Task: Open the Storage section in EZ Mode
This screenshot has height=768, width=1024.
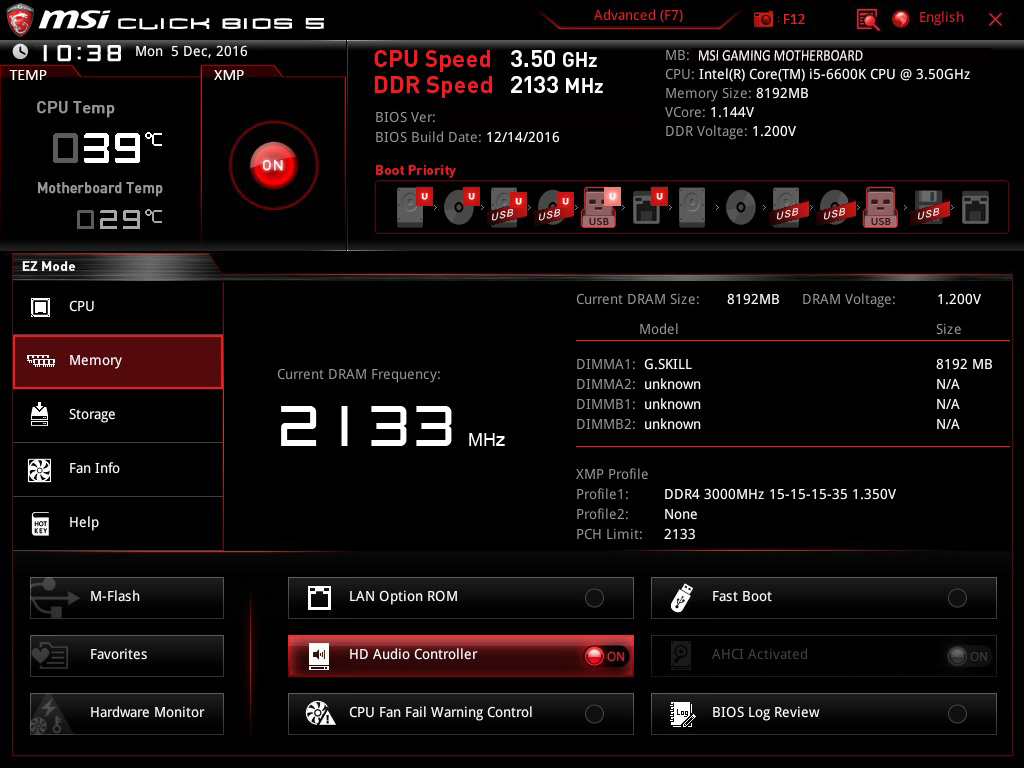Action: coord(118,415)
